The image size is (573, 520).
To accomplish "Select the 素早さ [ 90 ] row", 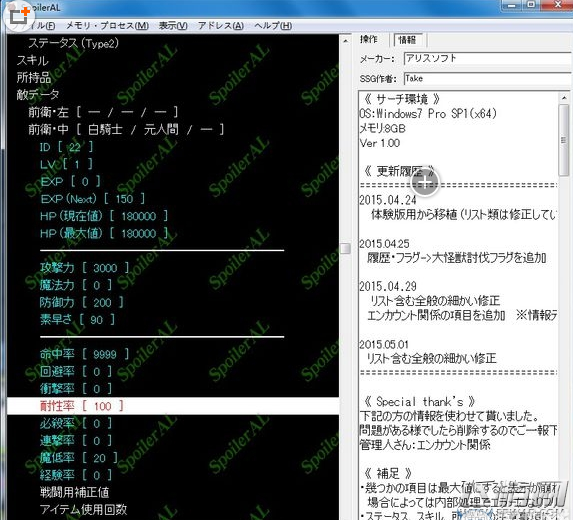I will (x=77, y=320).
